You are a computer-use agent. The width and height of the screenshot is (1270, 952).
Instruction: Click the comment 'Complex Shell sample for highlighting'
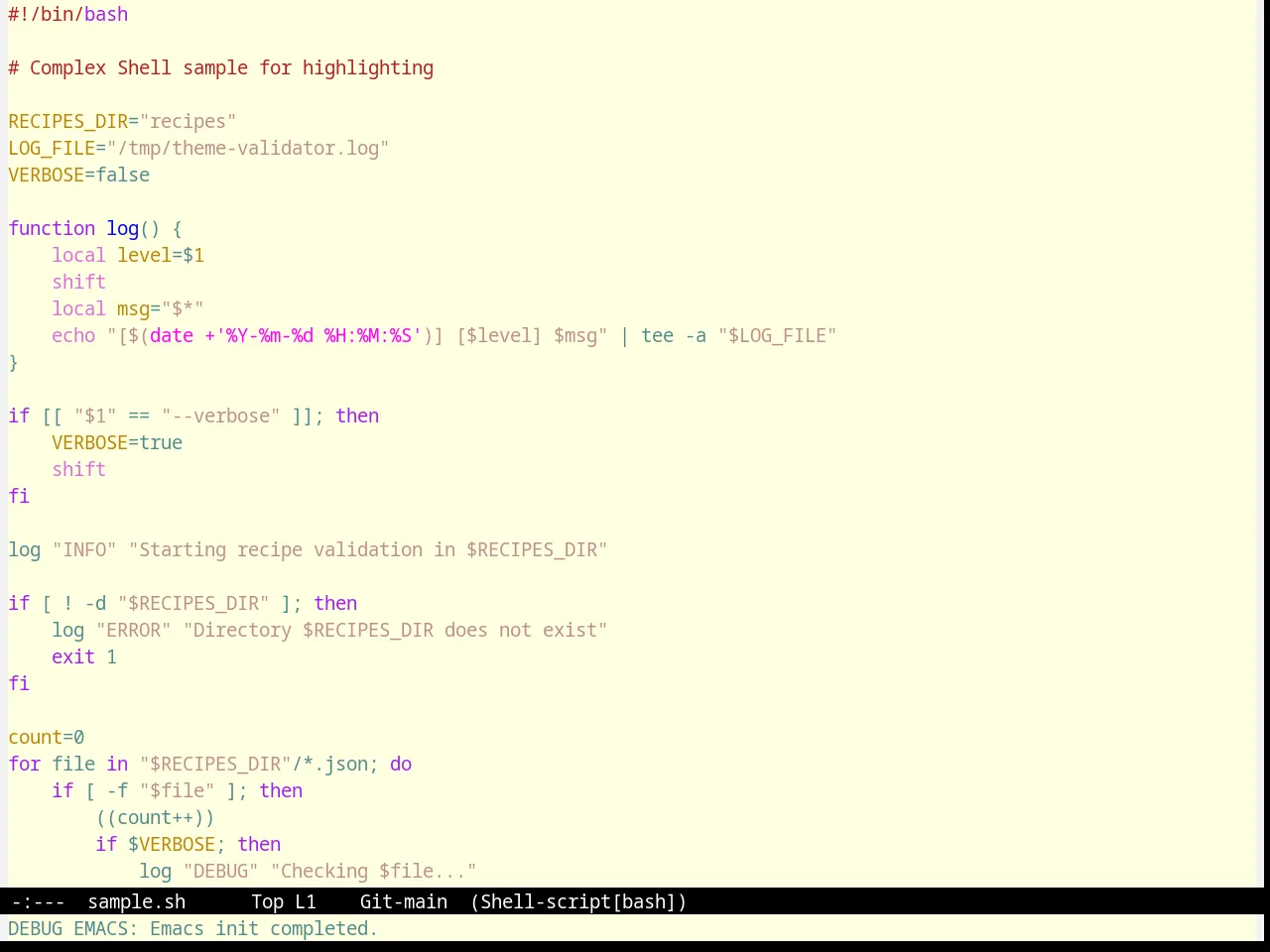[x=231, y=67]
